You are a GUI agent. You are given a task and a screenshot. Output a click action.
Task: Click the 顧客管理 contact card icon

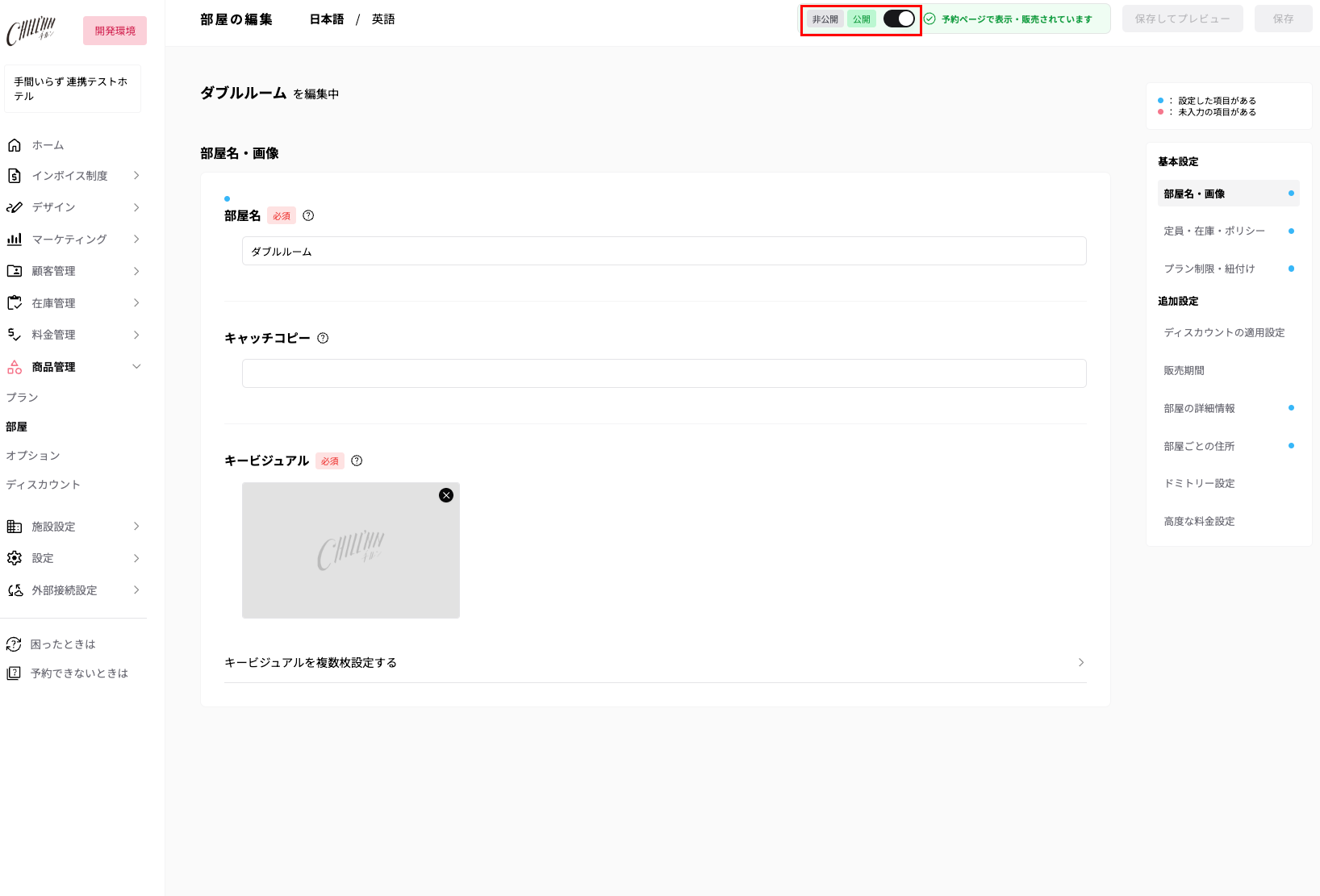[14, 271]
